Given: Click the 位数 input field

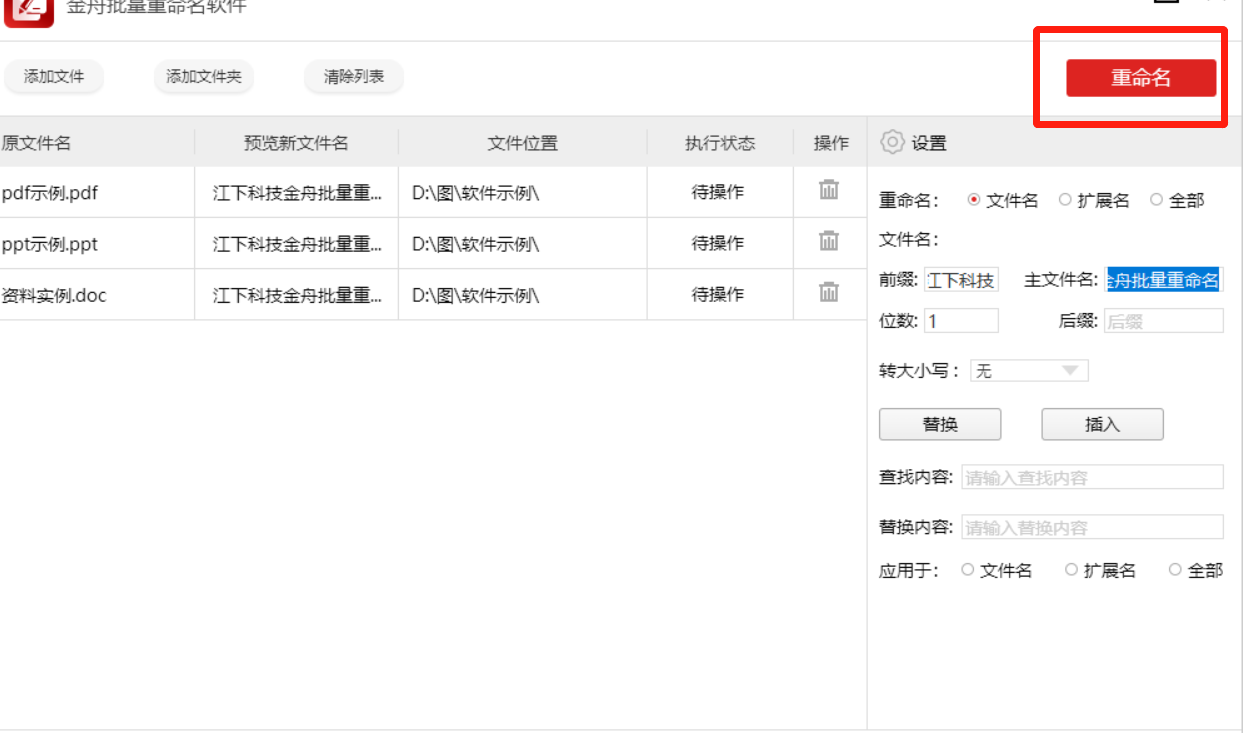Looking at the screenshot, I should tap(961, 321).
